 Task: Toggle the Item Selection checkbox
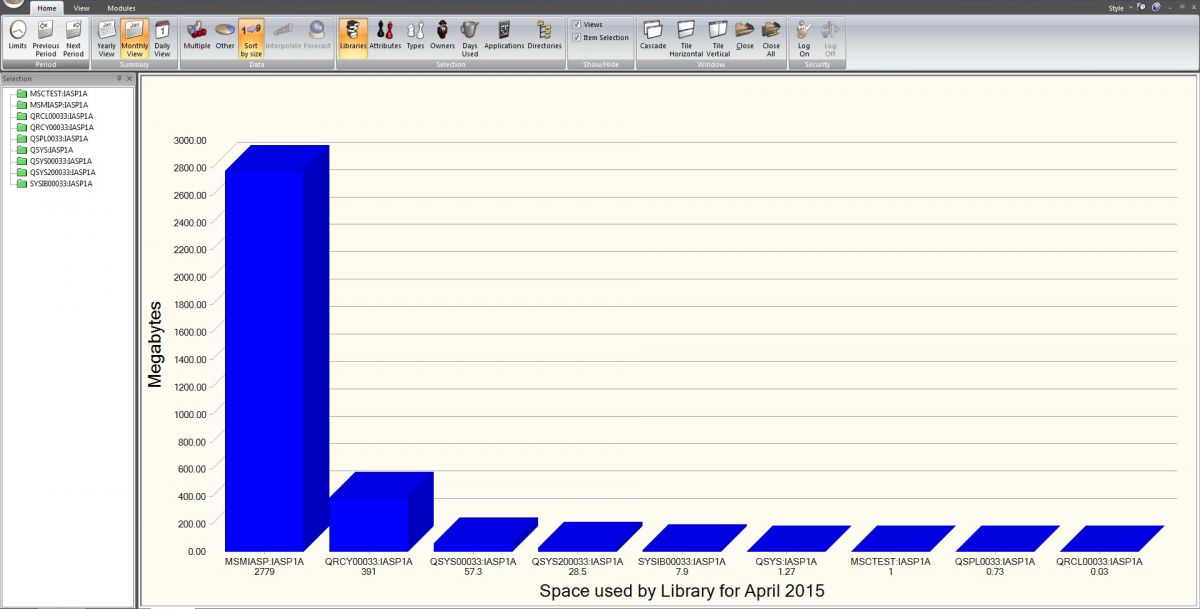click(x=576, y=38)
